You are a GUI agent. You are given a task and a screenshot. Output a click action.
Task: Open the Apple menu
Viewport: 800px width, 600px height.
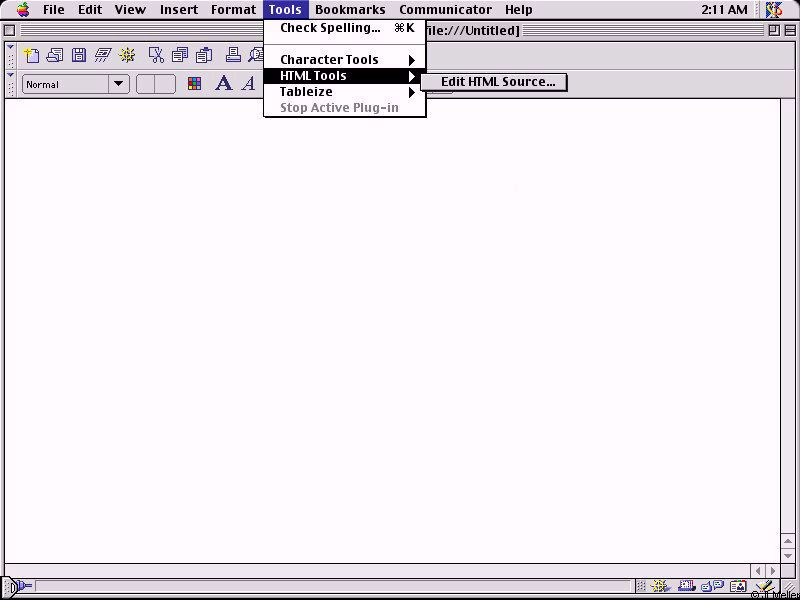click(x=23, y=10)
